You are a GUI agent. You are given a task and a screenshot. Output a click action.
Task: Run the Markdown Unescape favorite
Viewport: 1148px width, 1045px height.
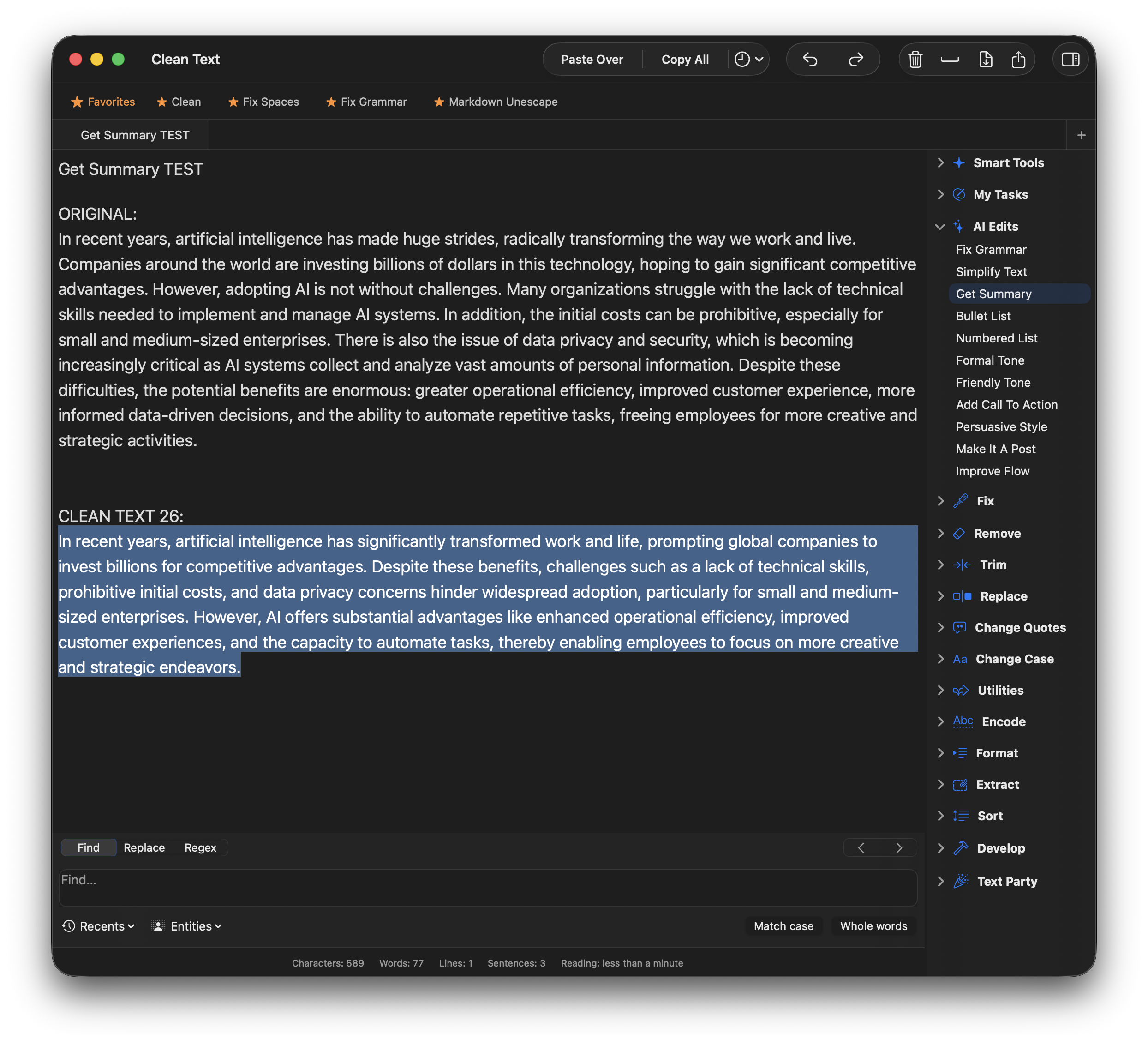point(495,102)
